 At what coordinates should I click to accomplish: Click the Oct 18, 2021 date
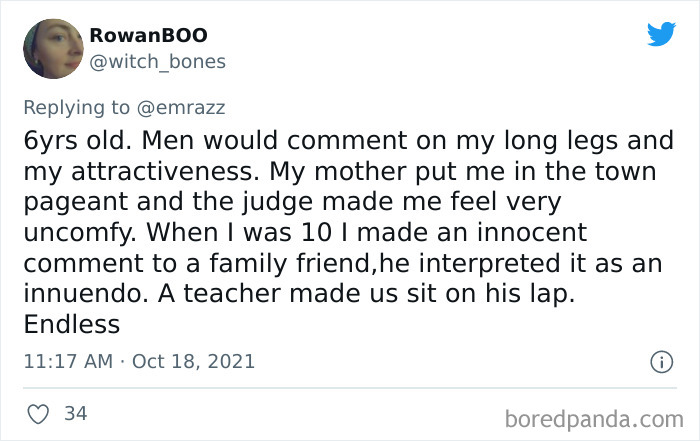[192, 361]
